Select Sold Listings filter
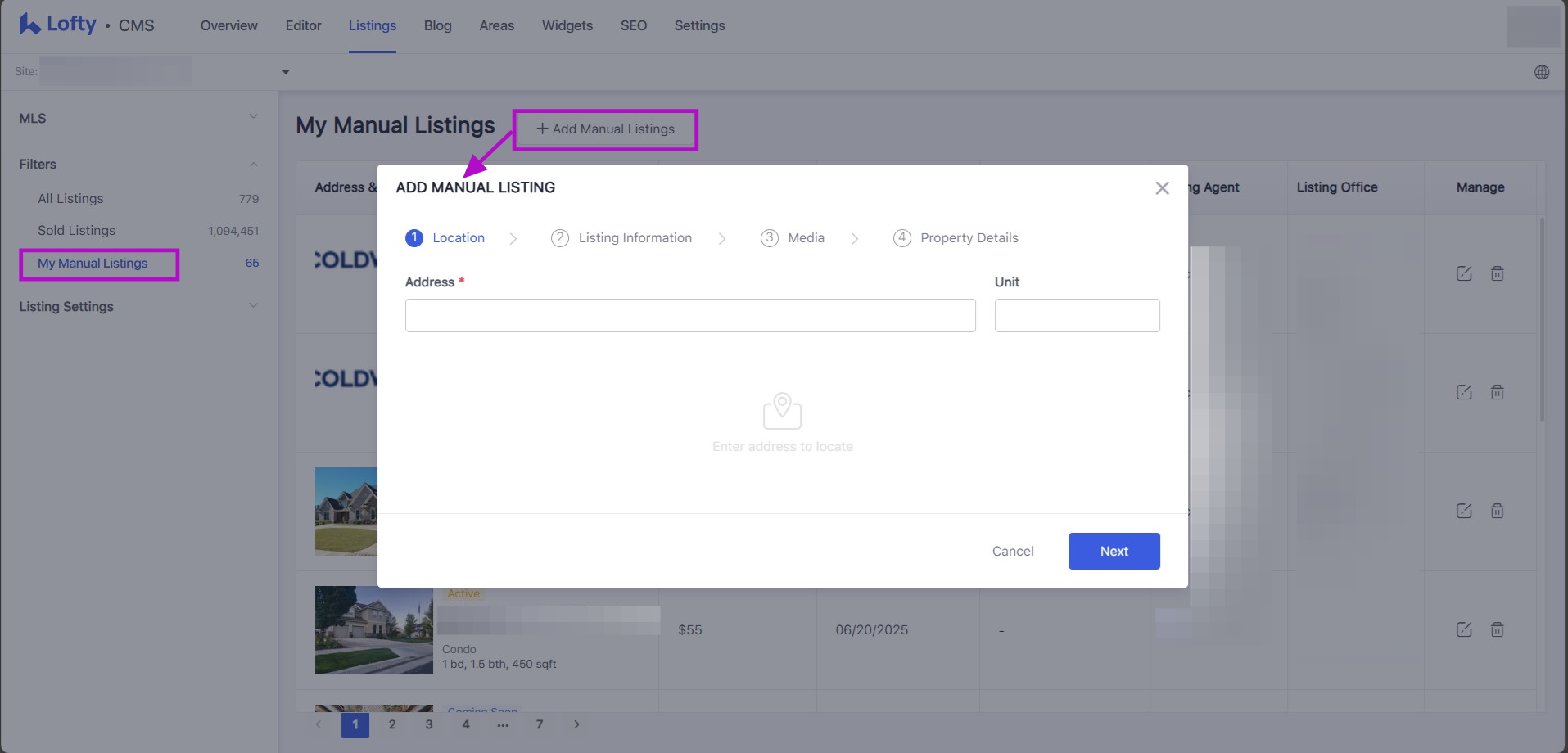This screenshot has width=1568, height=753. point(76,231)
